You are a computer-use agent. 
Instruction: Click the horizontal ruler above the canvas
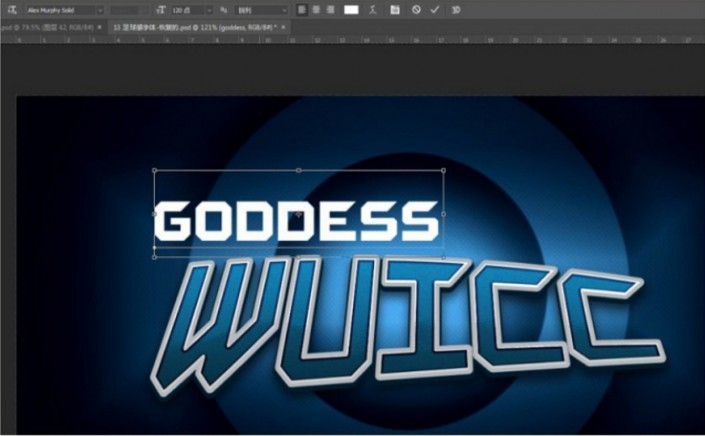point(352,40)
